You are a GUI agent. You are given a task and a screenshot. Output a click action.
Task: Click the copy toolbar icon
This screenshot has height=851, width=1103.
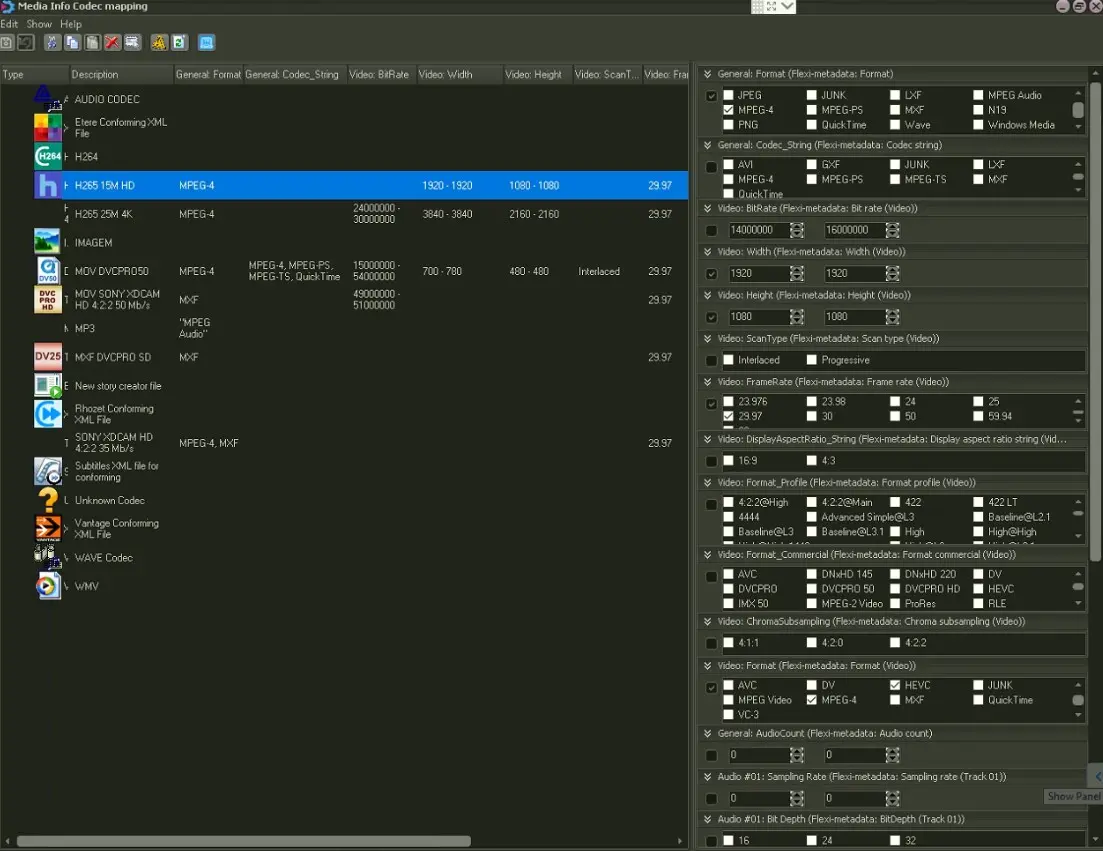(x=72, y=43)
